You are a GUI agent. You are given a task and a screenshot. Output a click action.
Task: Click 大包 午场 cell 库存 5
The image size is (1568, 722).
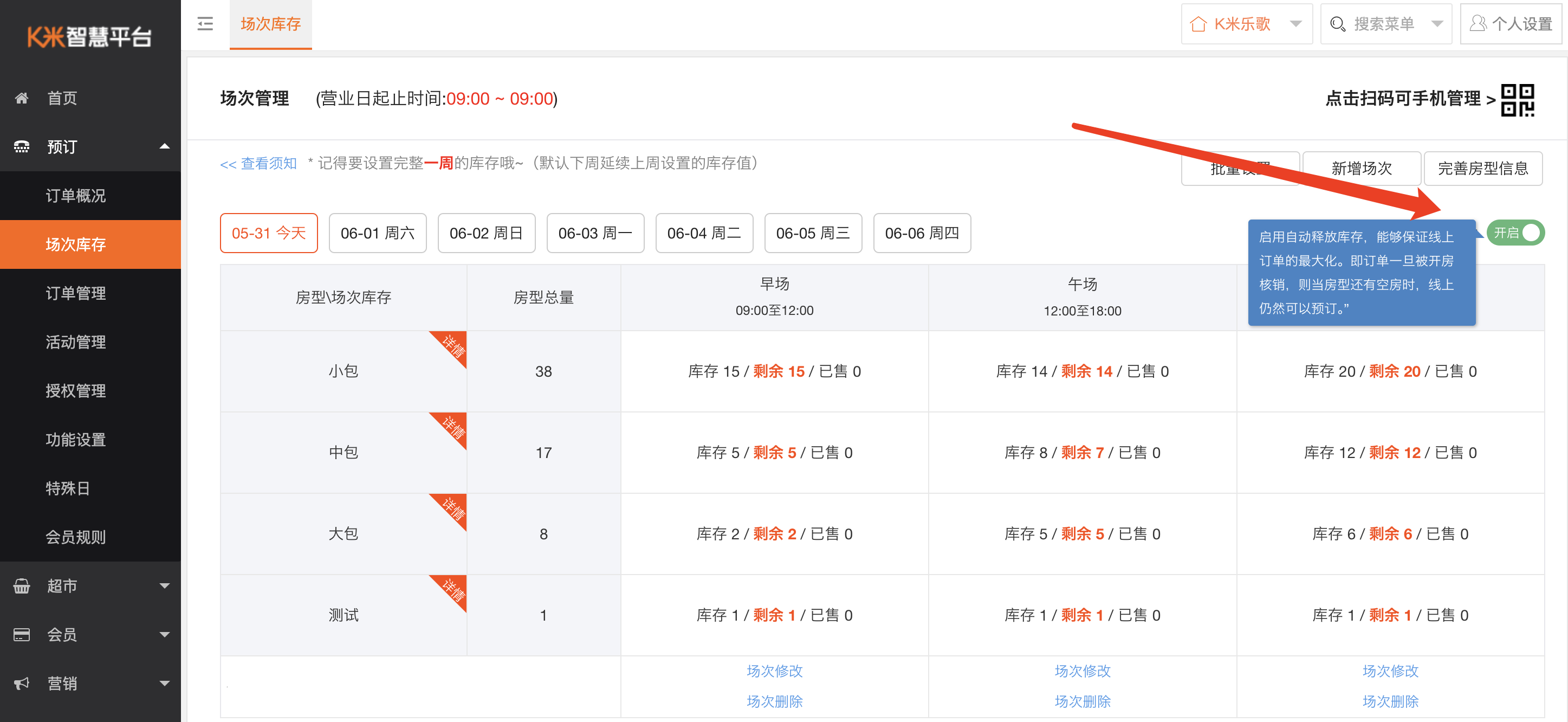(1082, 534)
